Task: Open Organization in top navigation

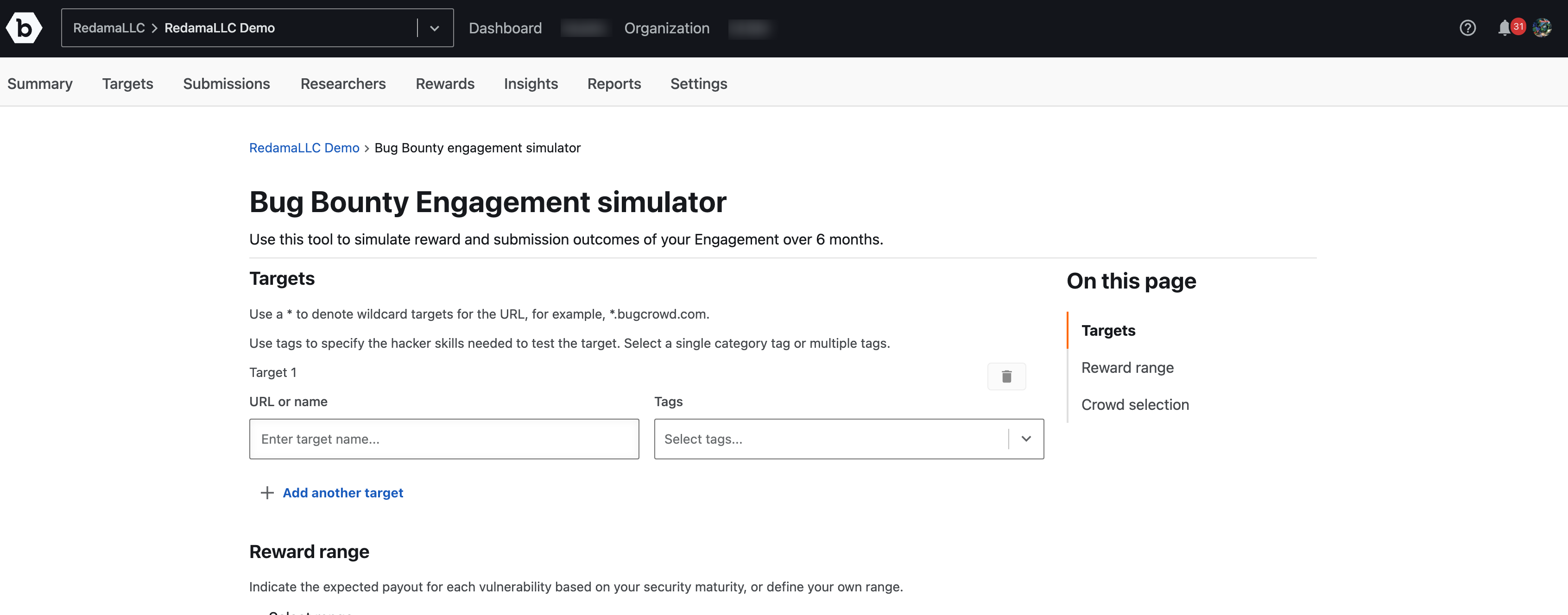Action: [x=666, y=28]
